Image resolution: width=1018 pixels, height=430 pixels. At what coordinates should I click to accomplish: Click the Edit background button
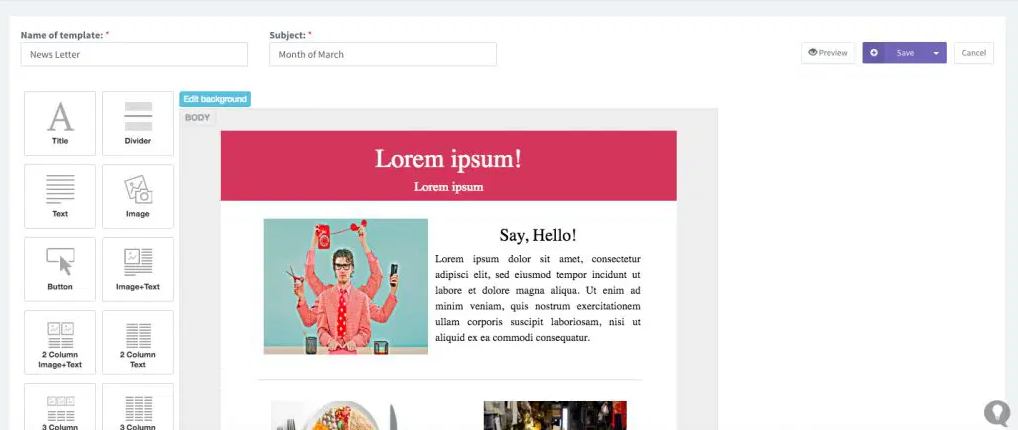click(215, 99)
